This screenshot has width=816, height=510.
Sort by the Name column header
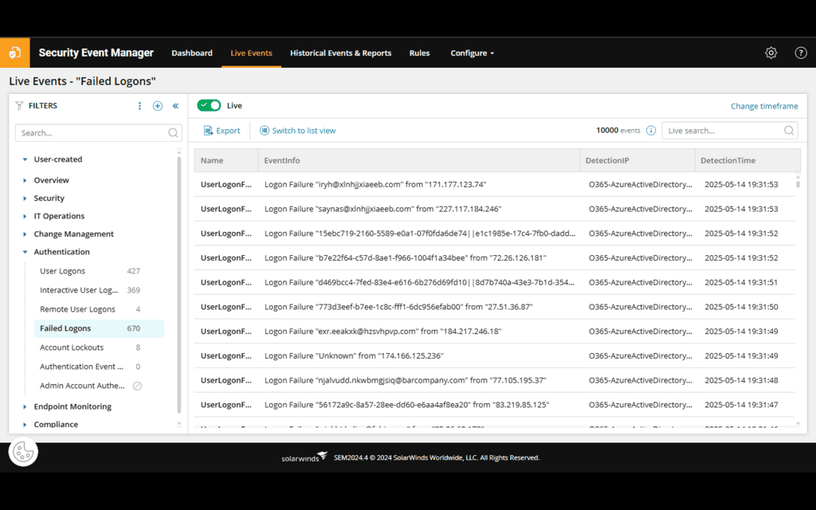[x=226, y=160]
